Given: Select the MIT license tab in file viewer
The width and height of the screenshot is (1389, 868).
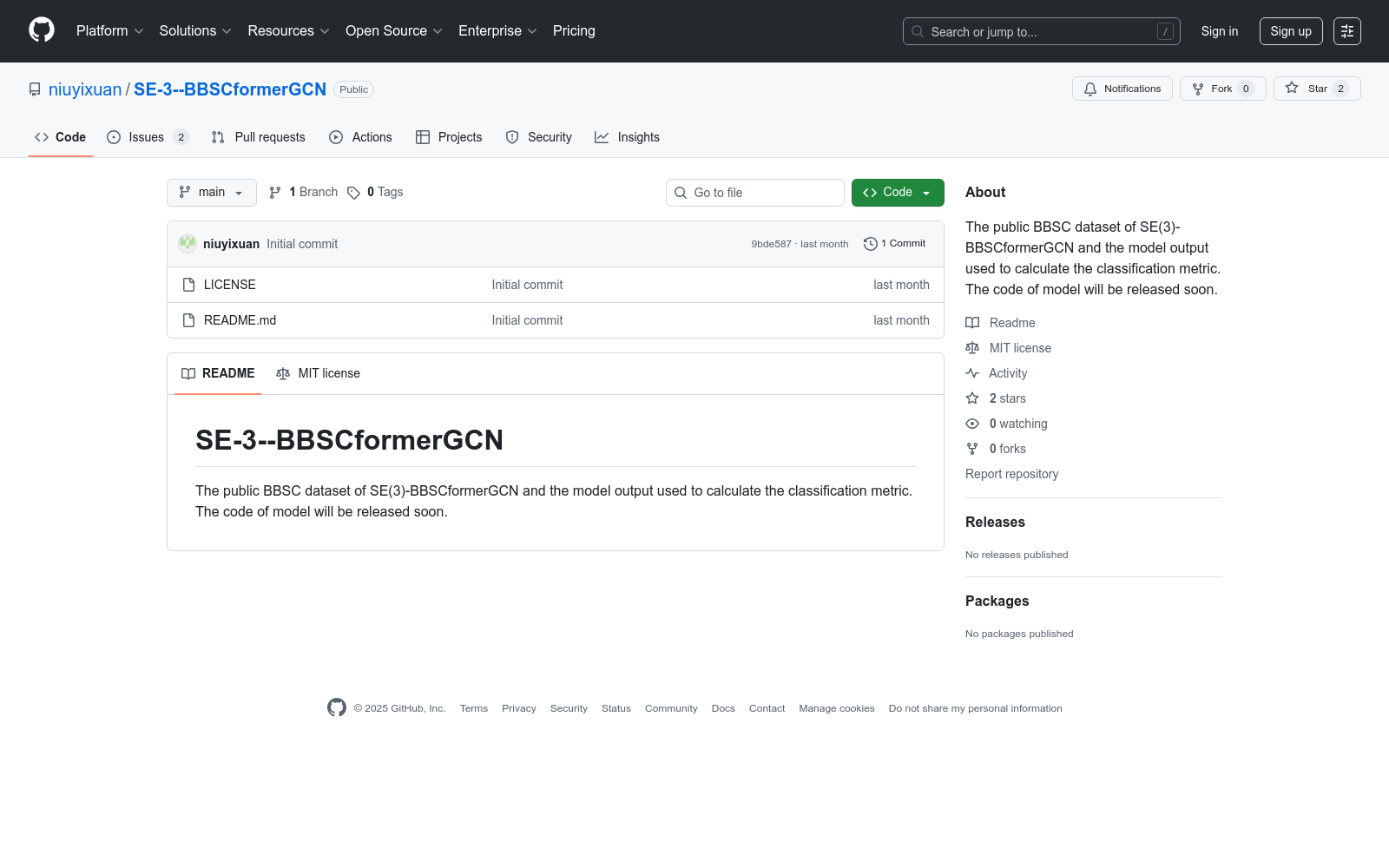Looking at the screenshot, I should [x=318, y=373].
